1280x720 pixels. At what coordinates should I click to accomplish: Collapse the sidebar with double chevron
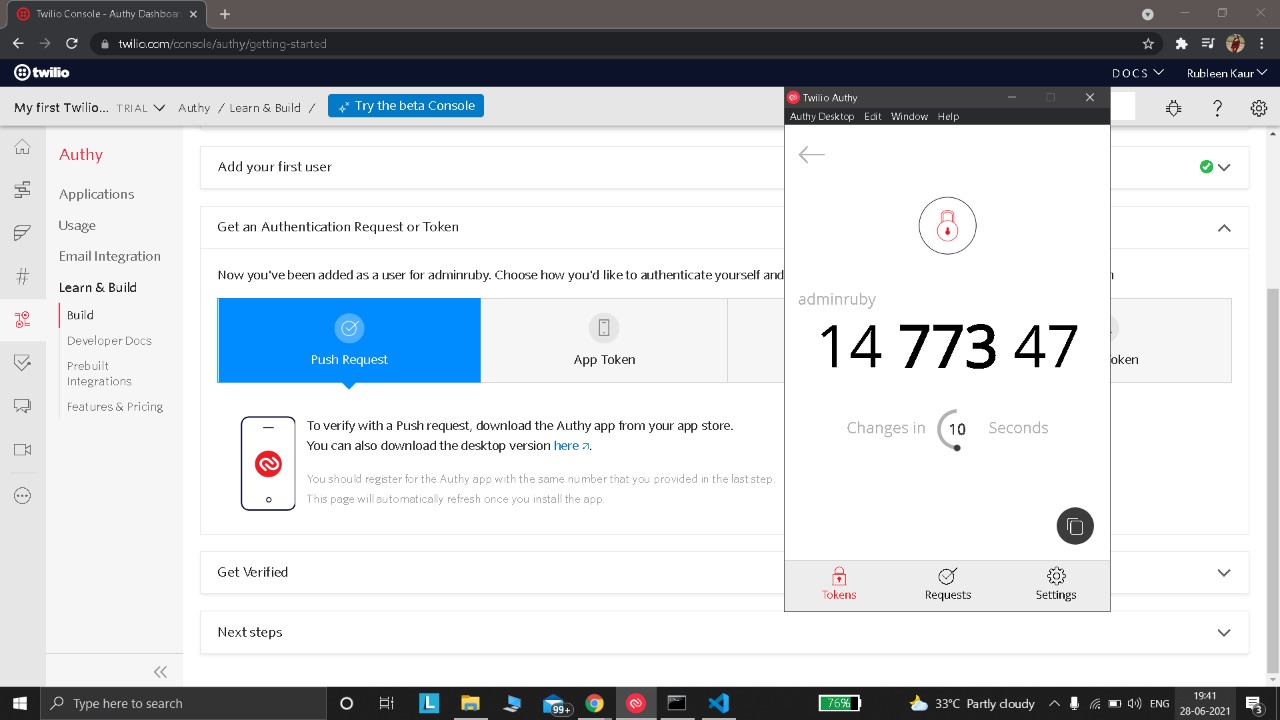pyautogui.click(x=160, y=672)
